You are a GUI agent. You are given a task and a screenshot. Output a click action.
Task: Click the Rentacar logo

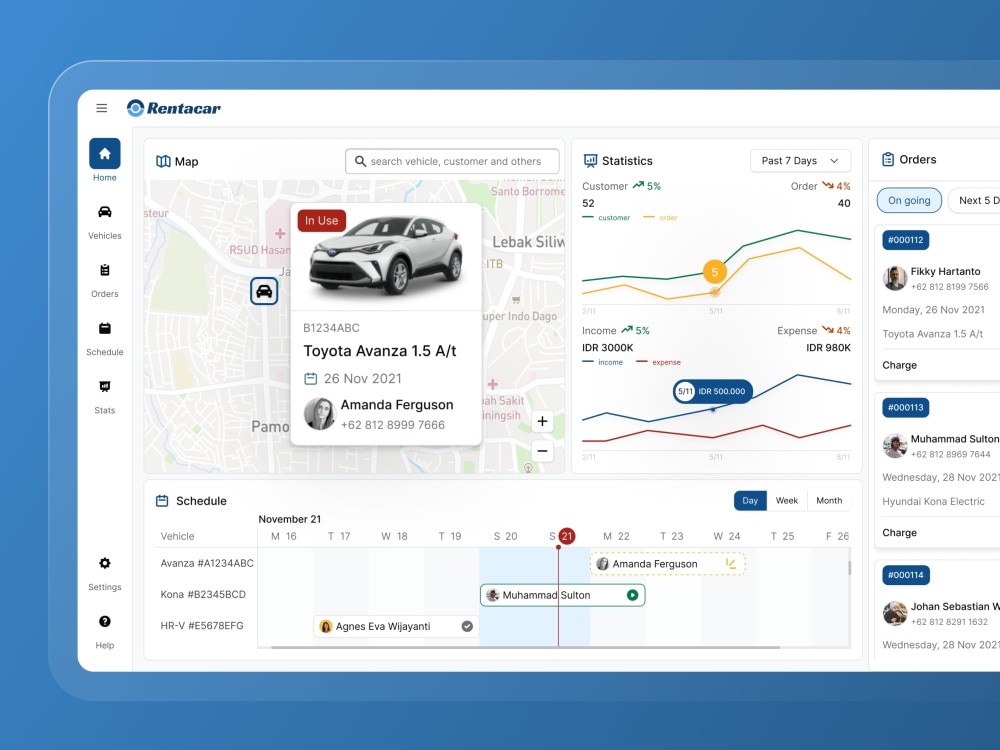point(173,108)
